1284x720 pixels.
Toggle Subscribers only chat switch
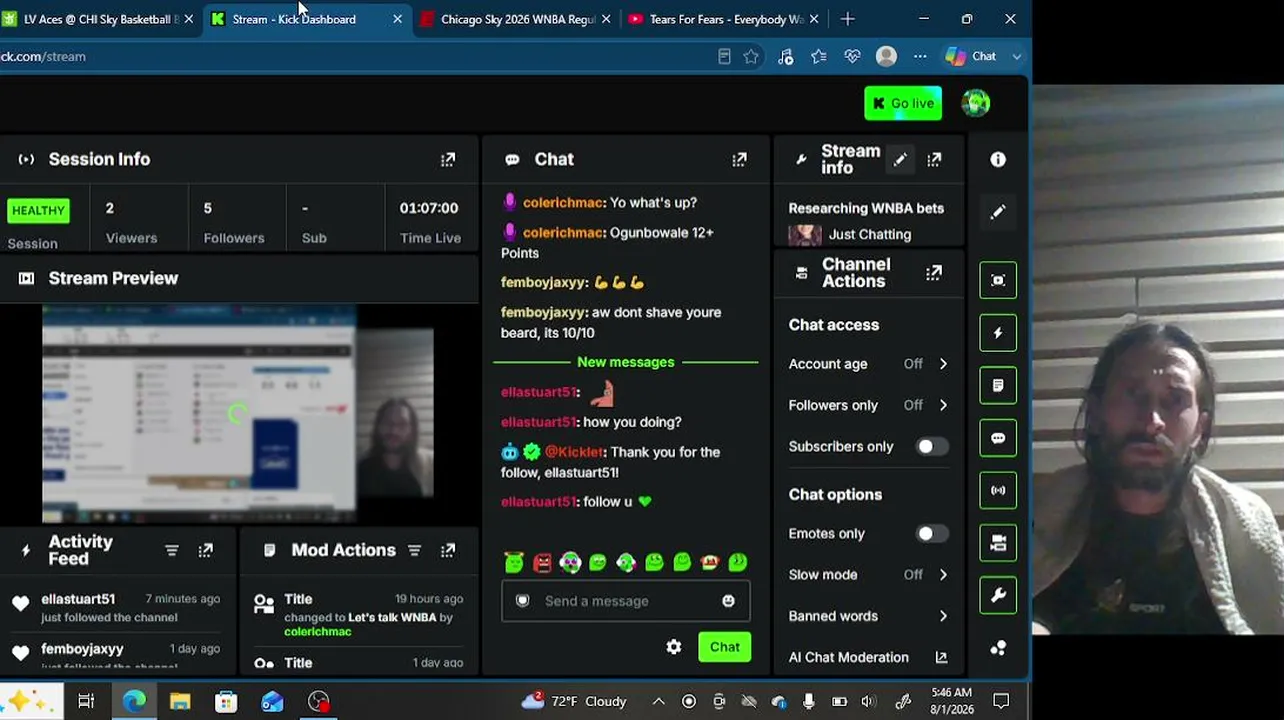tap(931, 447)
